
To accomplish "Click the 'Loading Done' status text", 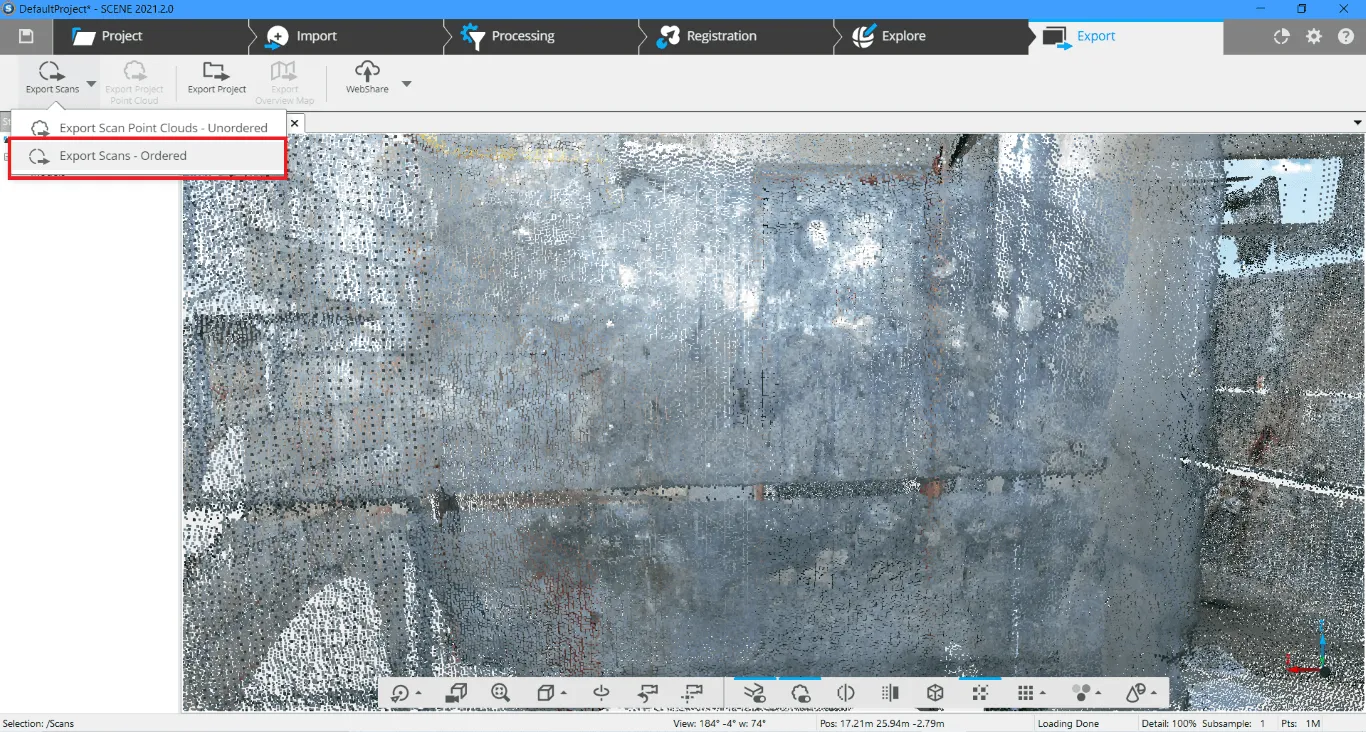I will click(1068, 723).
